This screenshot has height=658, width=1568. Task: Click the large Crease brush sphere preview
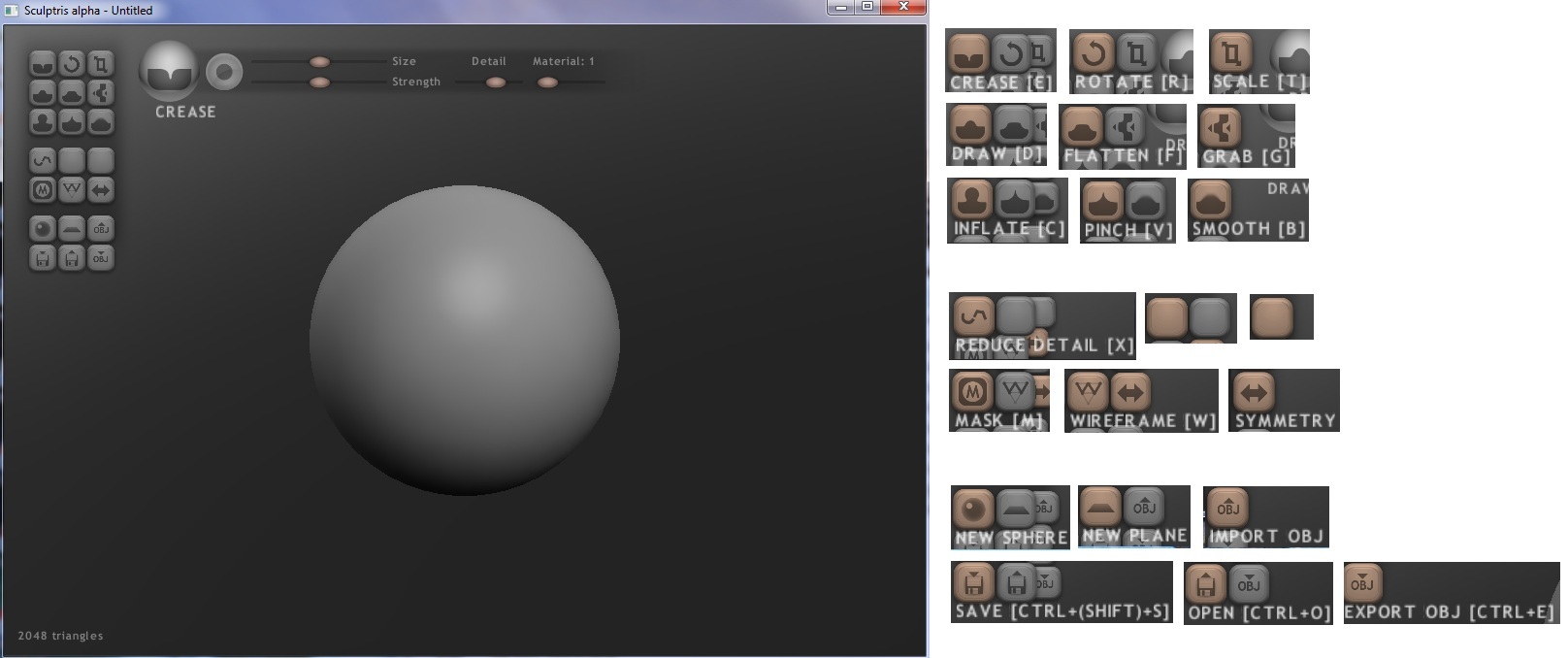169,71
